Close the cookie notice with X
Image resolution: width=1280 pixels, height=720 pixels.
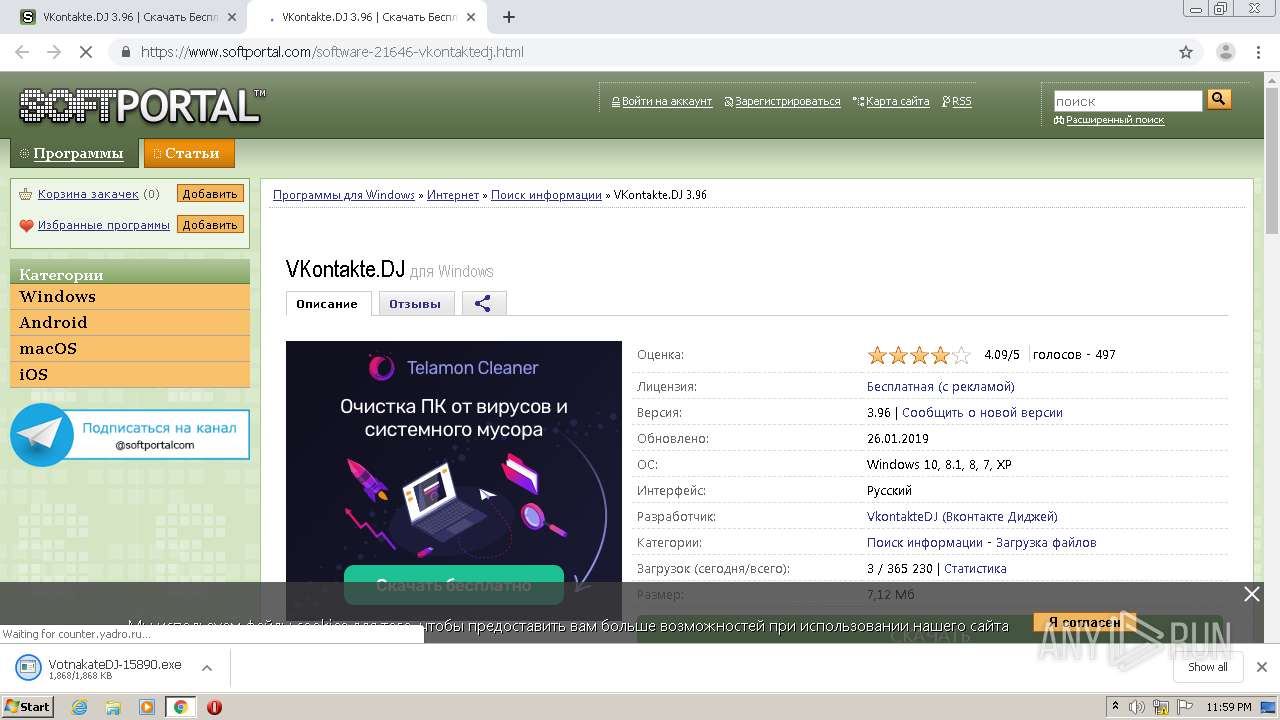coord(1252,594)
